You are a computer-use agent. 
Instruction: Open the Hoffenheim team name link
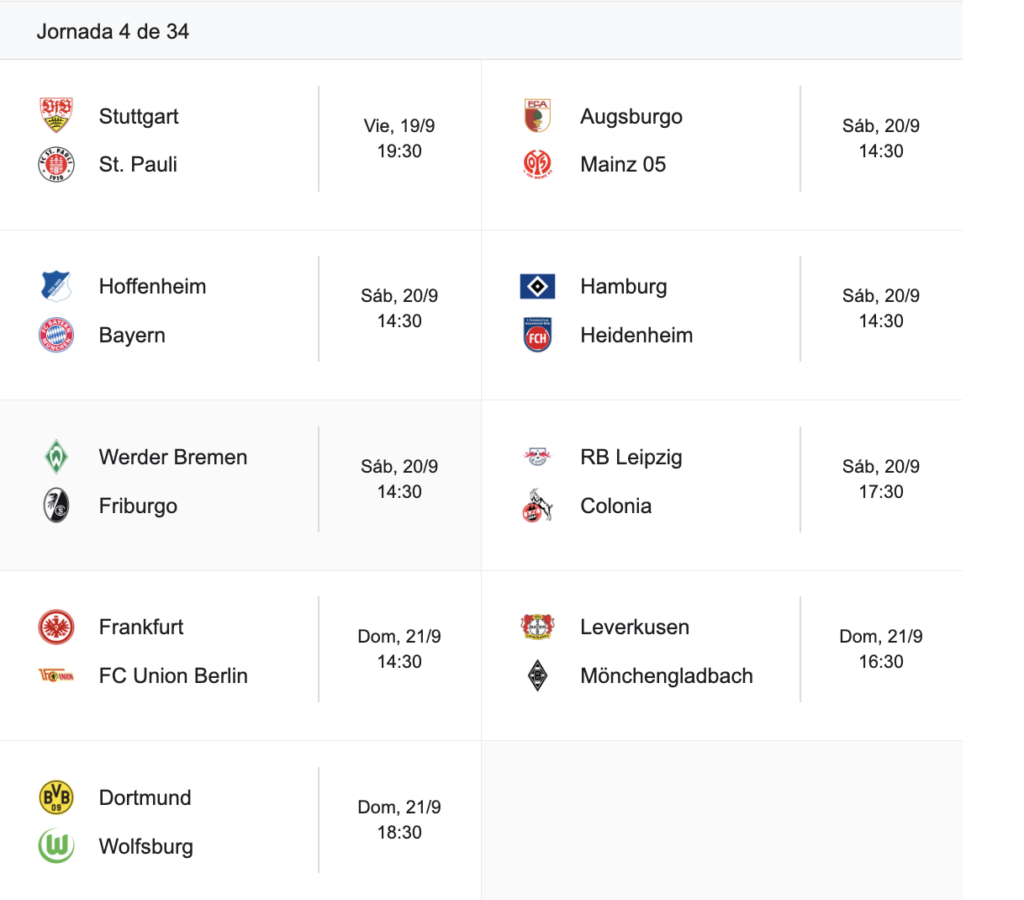tap(152, 287)
